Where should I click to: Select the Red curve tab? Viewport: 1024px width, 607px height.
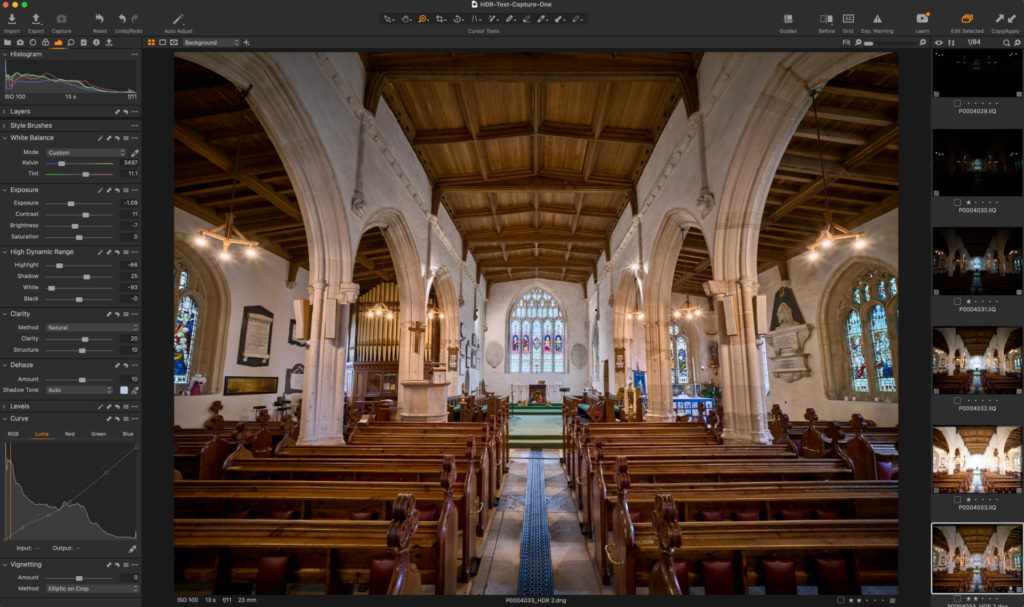click(70, 434)
